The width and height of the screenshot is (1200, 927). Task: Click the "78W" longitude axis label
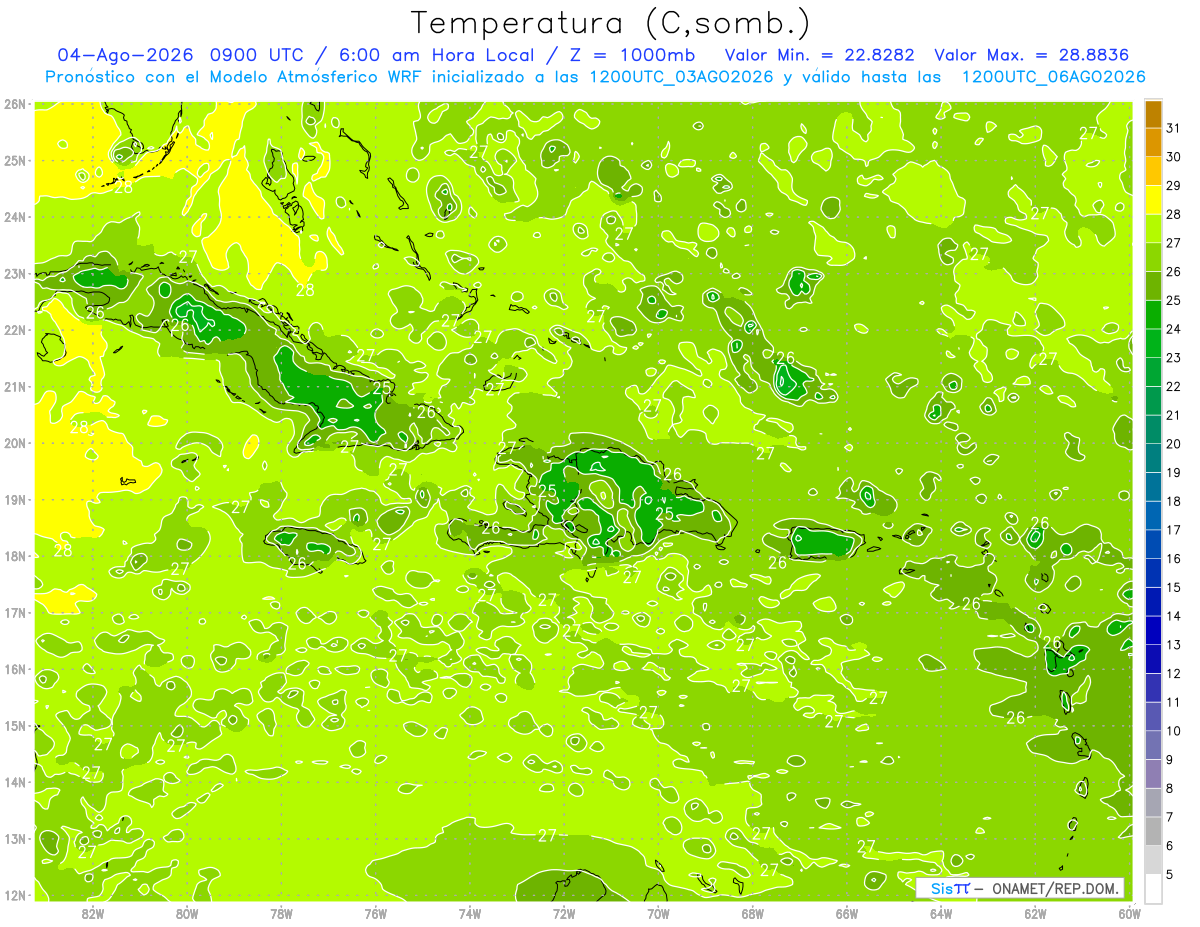tap(281, 913)
